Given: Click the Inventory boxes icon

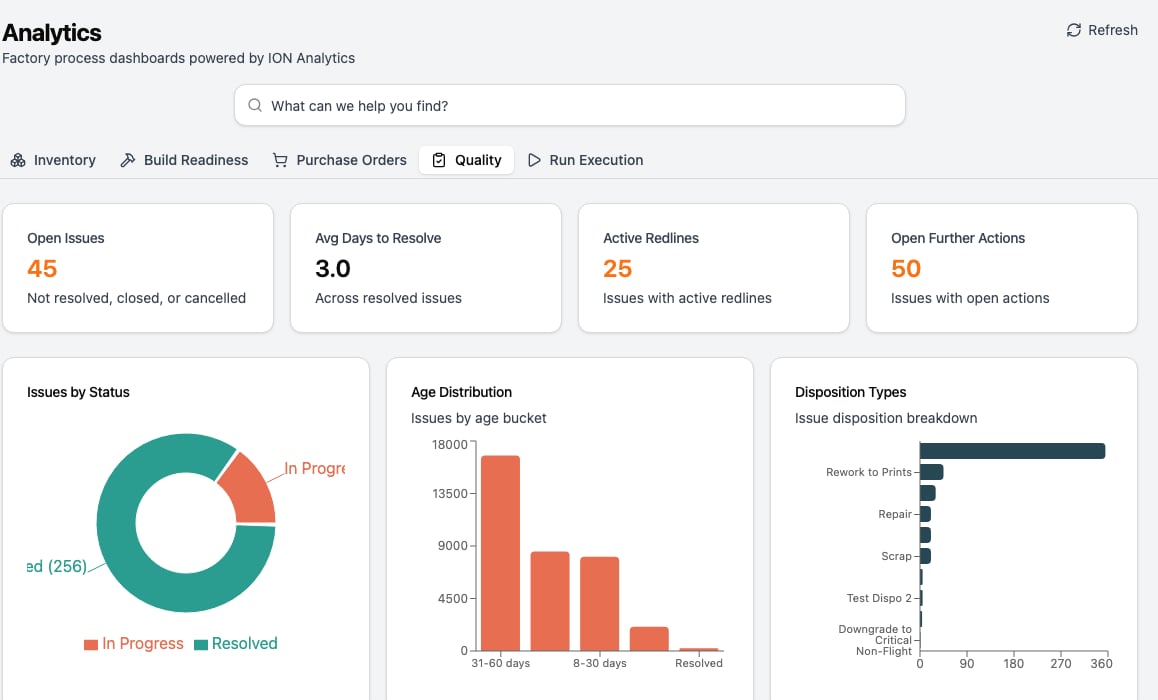Looking at the screenshot, I should click(18, 160).
